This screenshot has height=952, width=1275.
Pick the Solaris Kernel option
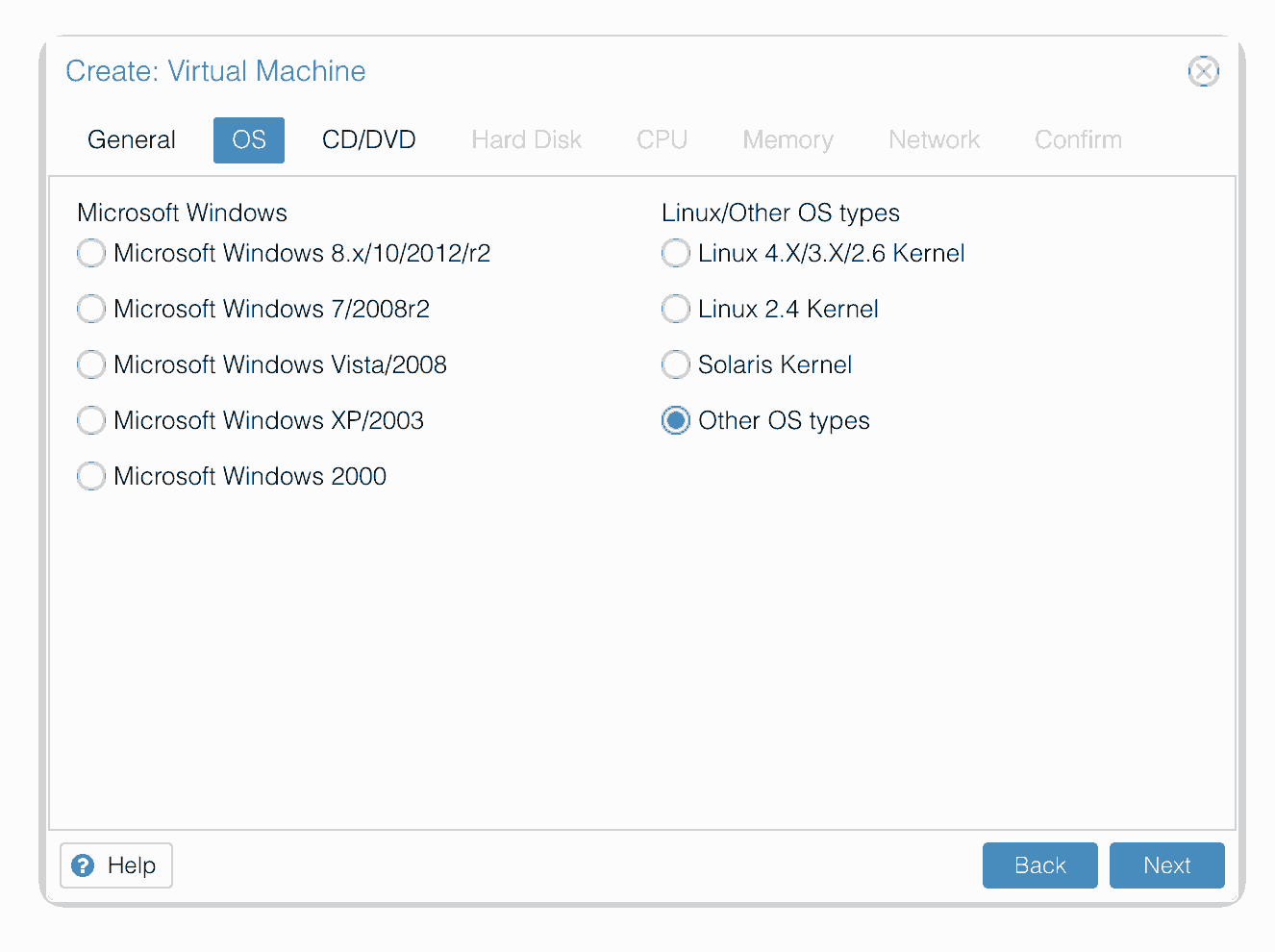coord(676,364)
